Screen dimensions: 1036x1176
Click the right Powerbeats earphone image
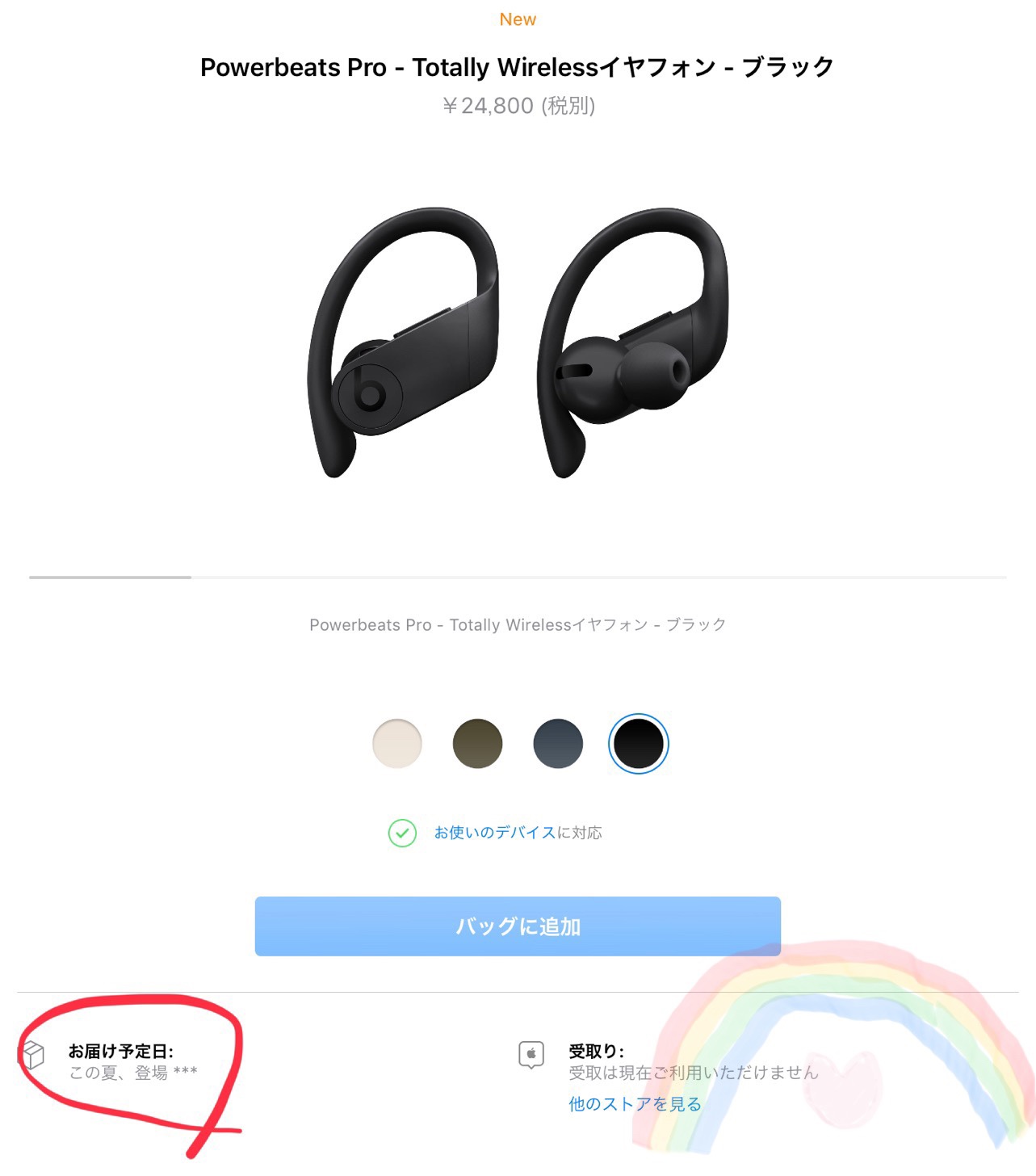pos(633,342)
